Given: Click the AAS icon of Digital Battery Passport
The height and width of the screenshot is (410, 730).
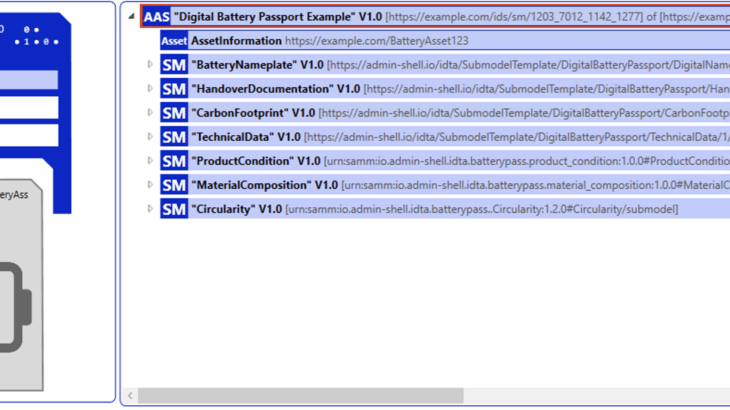Looking at the screenshot, I should [x=156, y=17].
